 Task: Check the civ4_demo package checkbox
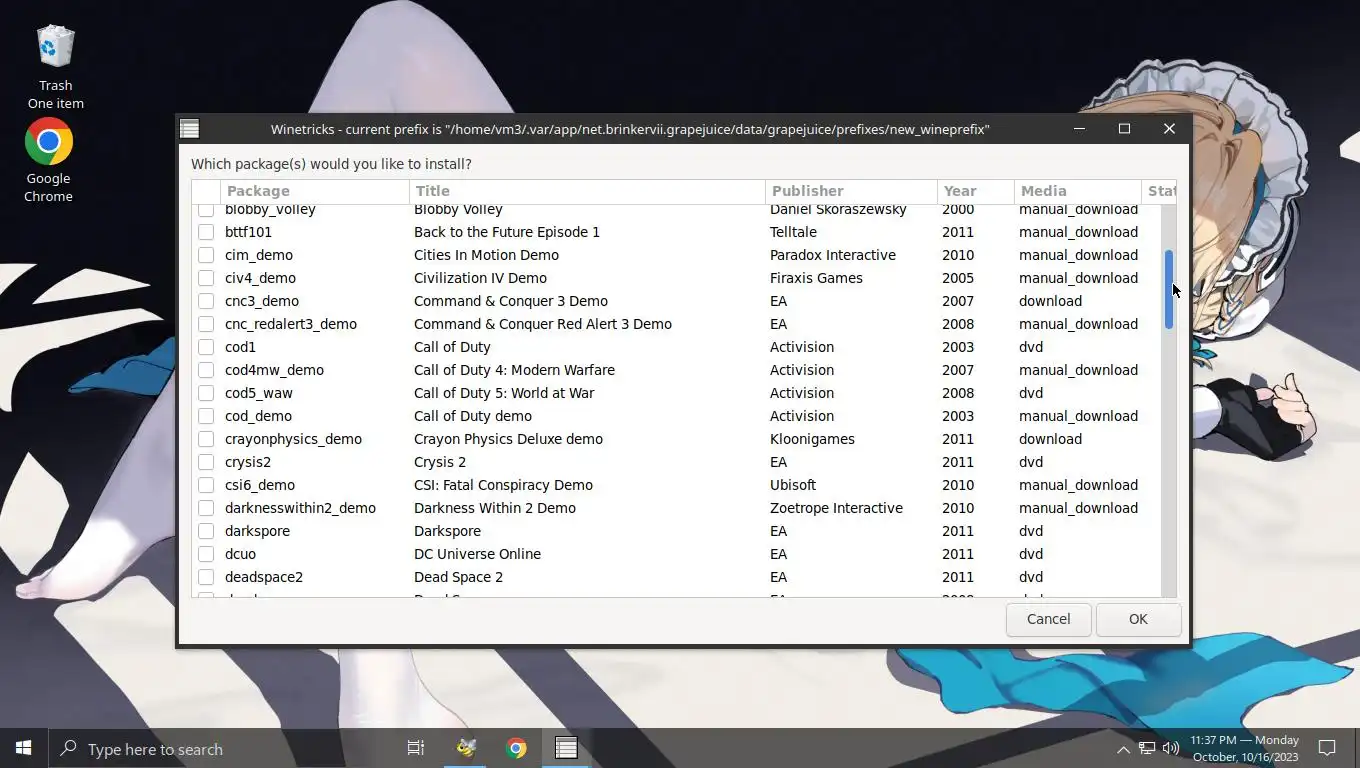point(206,278)
